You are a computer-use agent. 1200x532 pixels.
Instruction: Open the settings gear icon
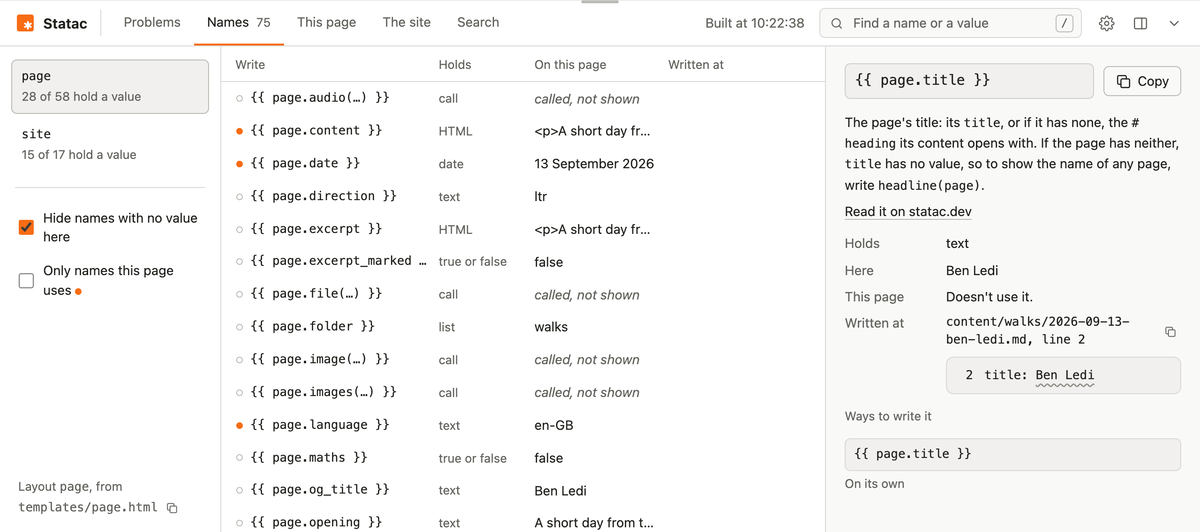pyautogui.click(x=1106, y=23)
